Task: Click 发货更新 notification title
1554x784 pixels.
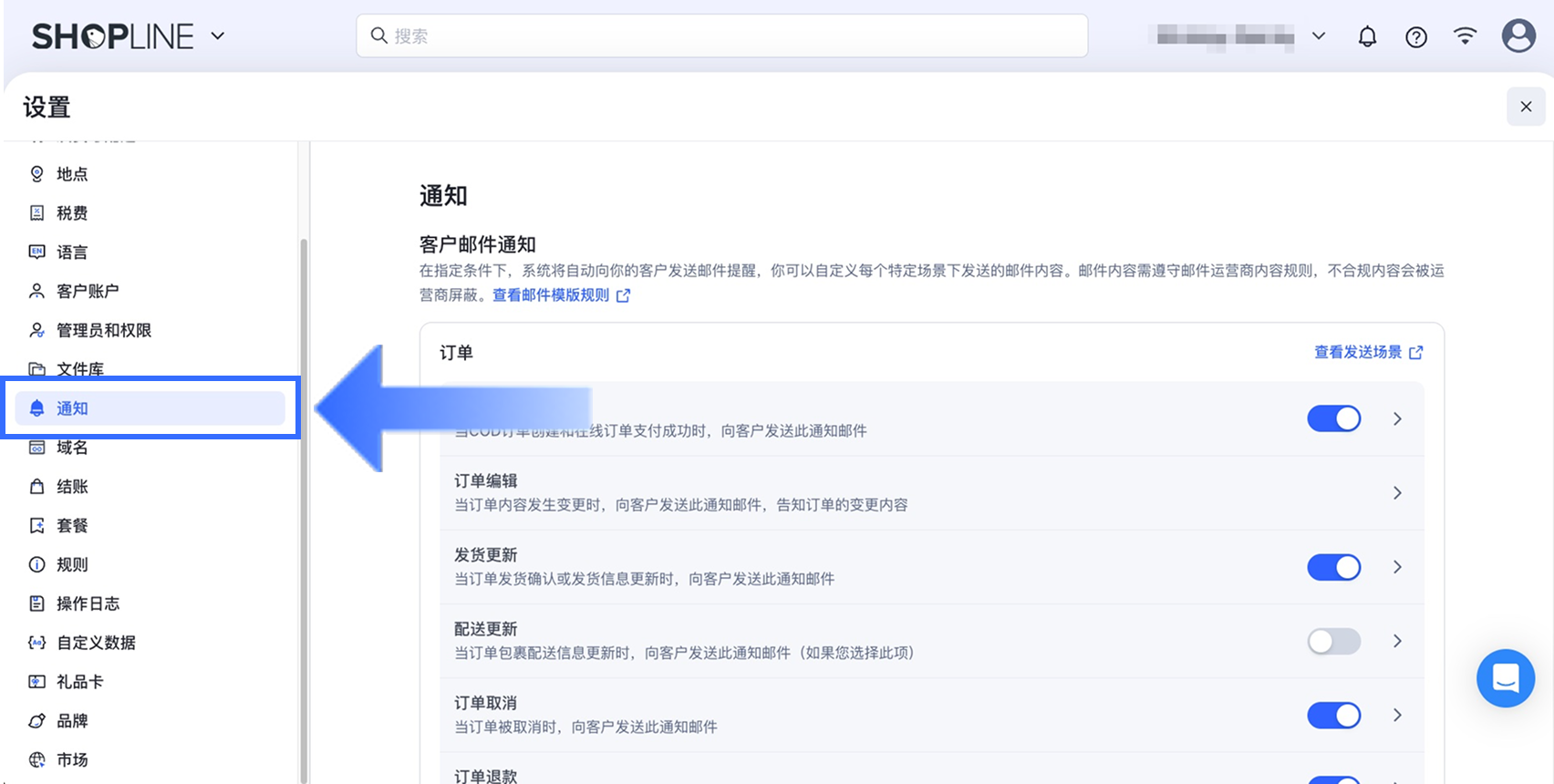Action: click(486, 555)
